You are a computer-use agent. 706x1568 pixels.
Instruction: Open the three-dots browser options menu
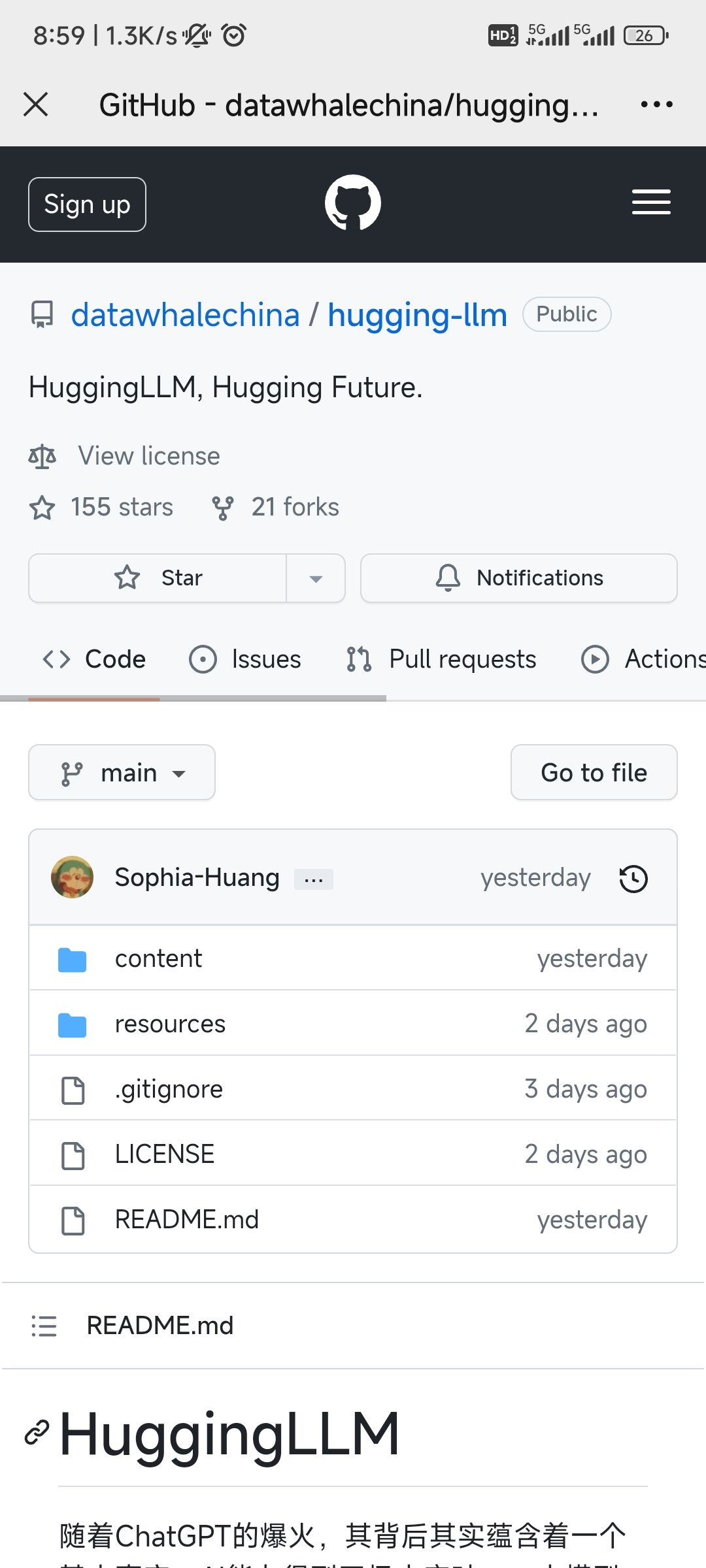click(656, 105)
